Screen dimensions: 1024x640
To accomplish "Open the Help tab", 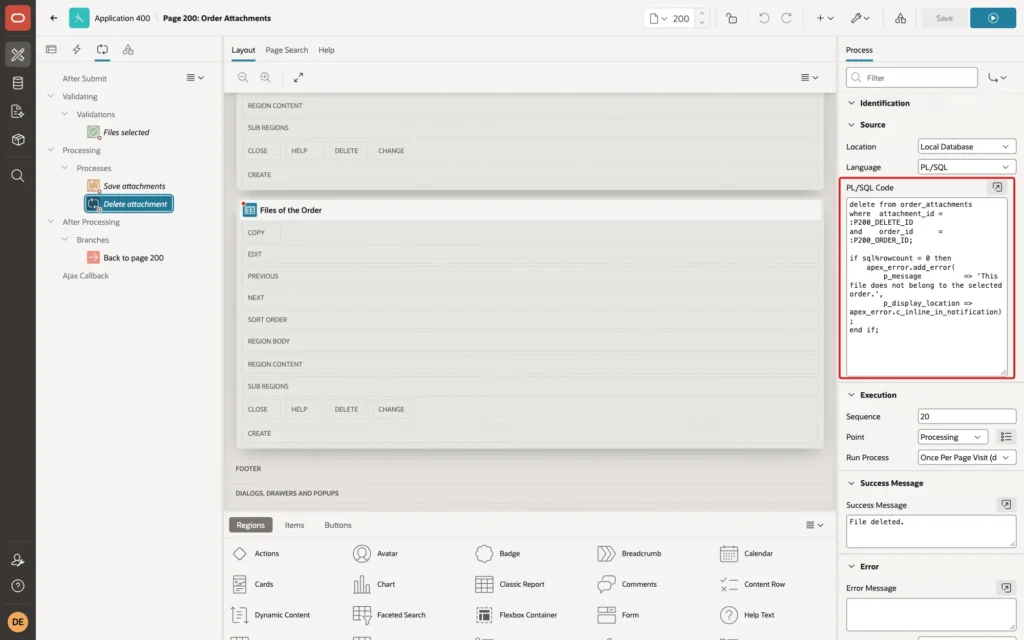I will click(x=327, y=50).
